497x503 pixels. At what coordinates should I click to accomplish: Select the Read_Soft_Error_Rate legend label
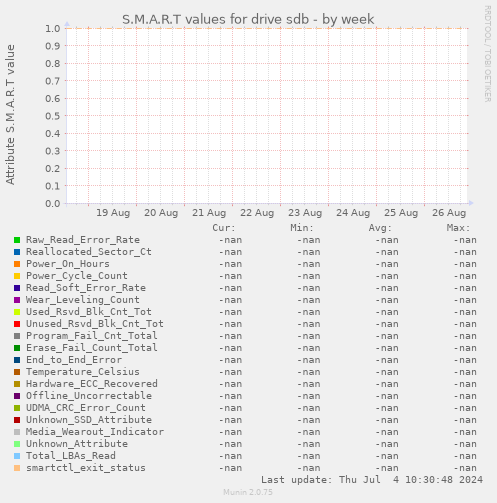coord(86,288)
